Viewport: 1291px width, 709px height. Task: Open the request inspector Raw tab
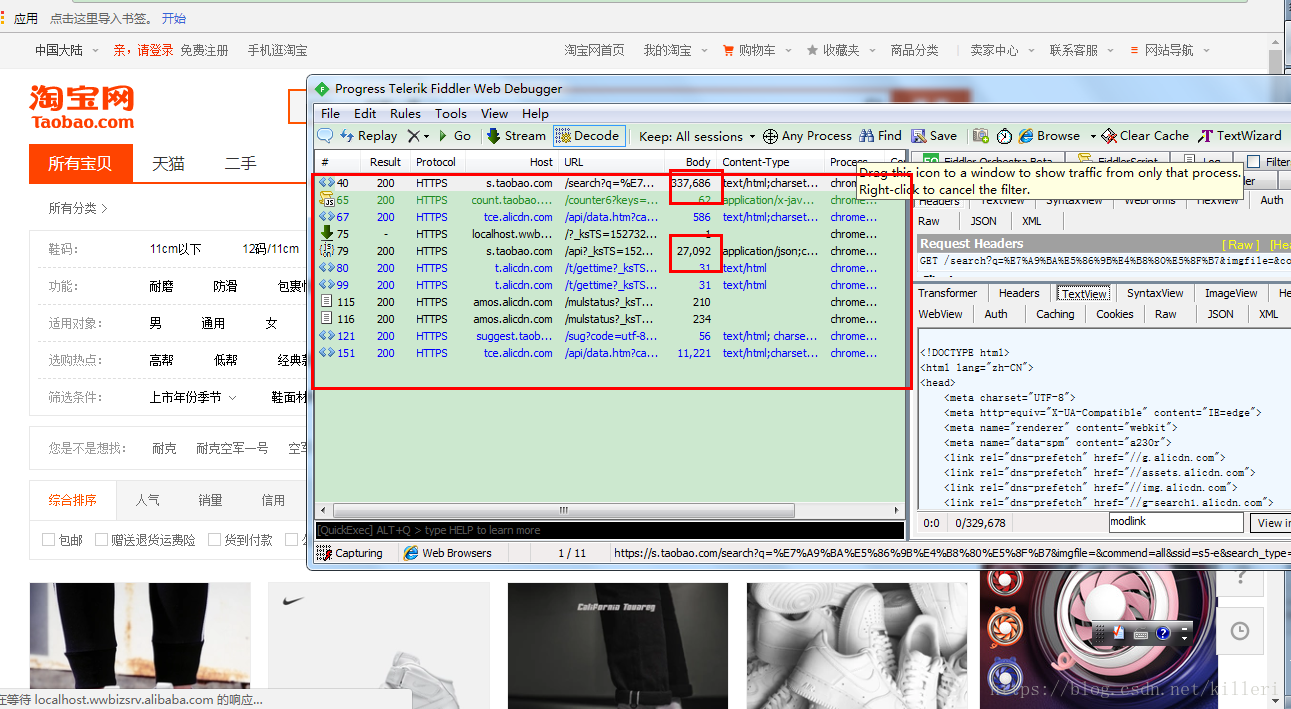pyautogui.click(x=929, y=221)
